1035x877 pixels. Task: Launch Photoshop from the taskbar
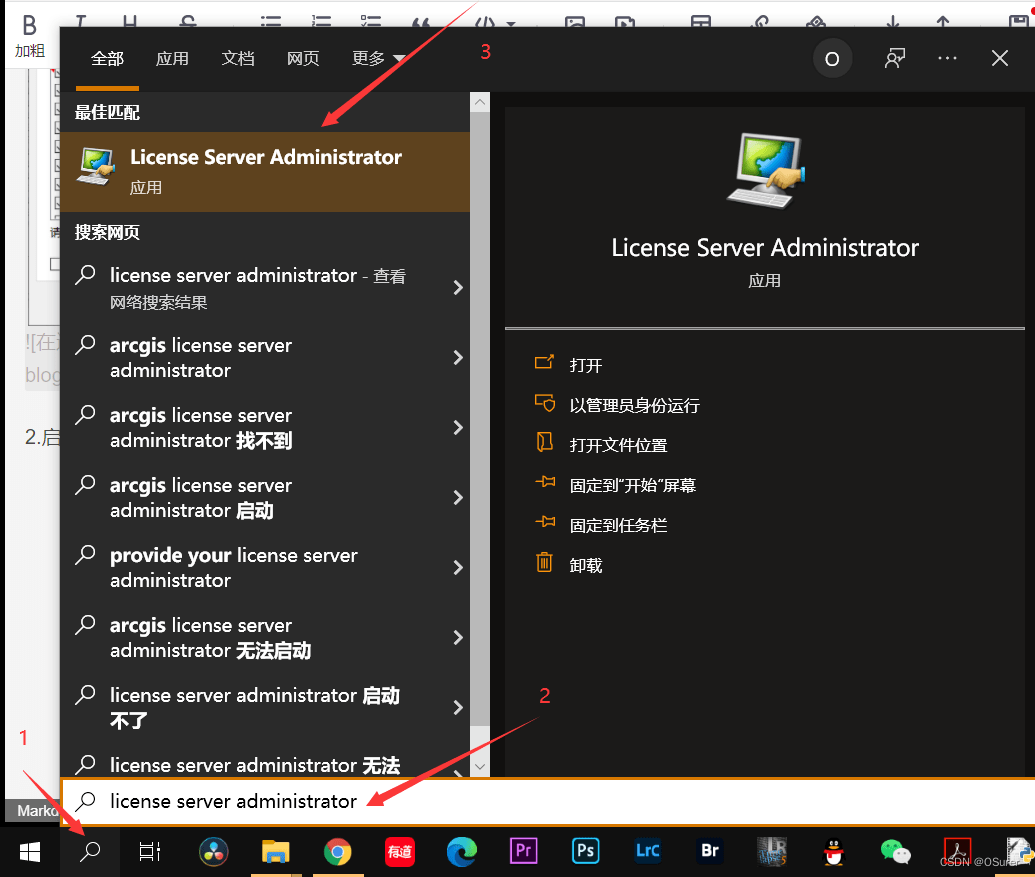pos(585,851)
